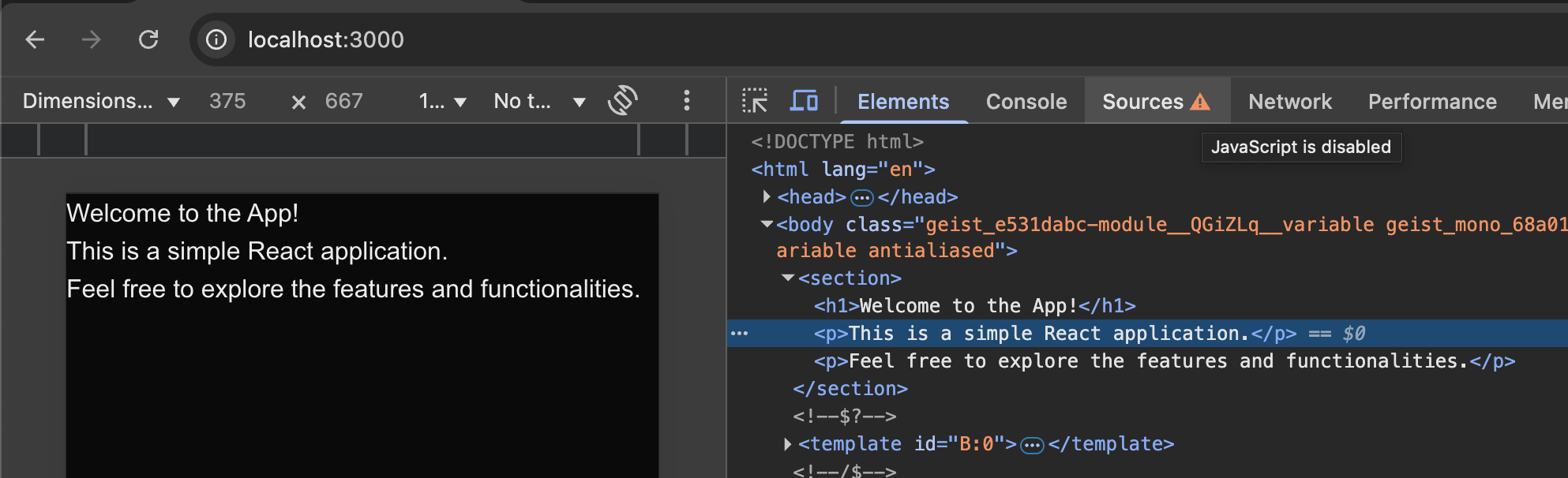
Task: Click the 'JavaScript is disabled' tooltip
Action: tap(1301, 147)
